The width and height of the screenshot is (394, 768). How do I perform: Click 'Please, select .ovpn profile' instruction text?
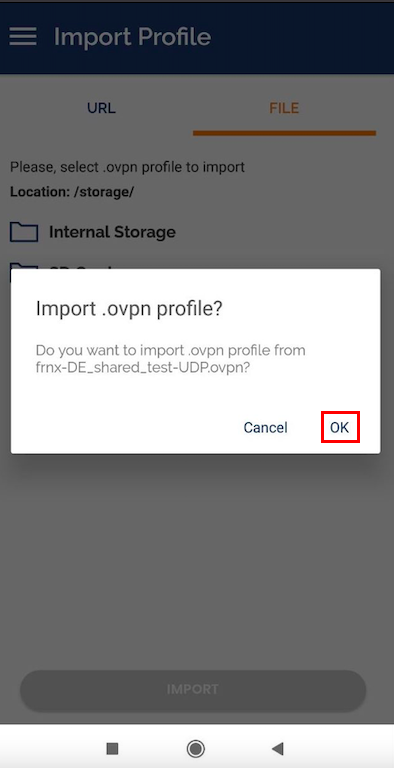pyautogui.click(x=127, y=167)
